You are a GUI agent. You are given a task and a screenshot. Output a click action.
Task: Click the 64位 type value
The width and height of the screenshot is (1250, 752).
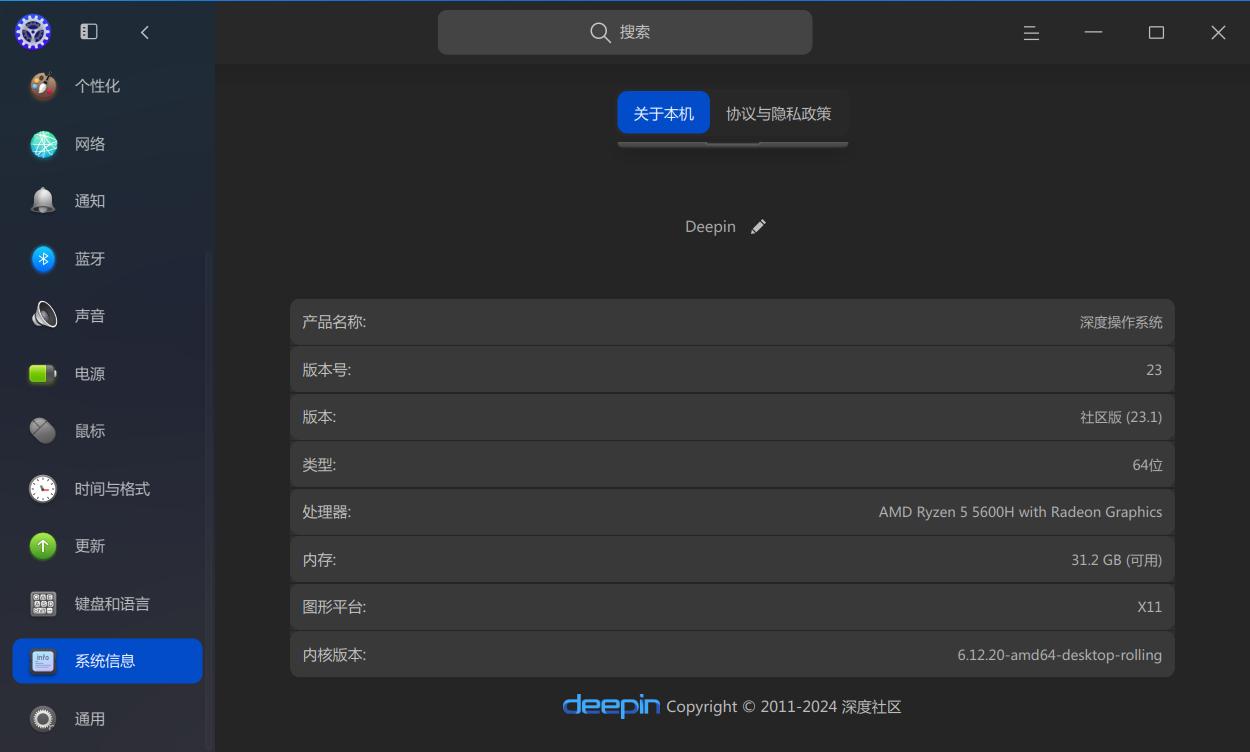point(1147,465)
